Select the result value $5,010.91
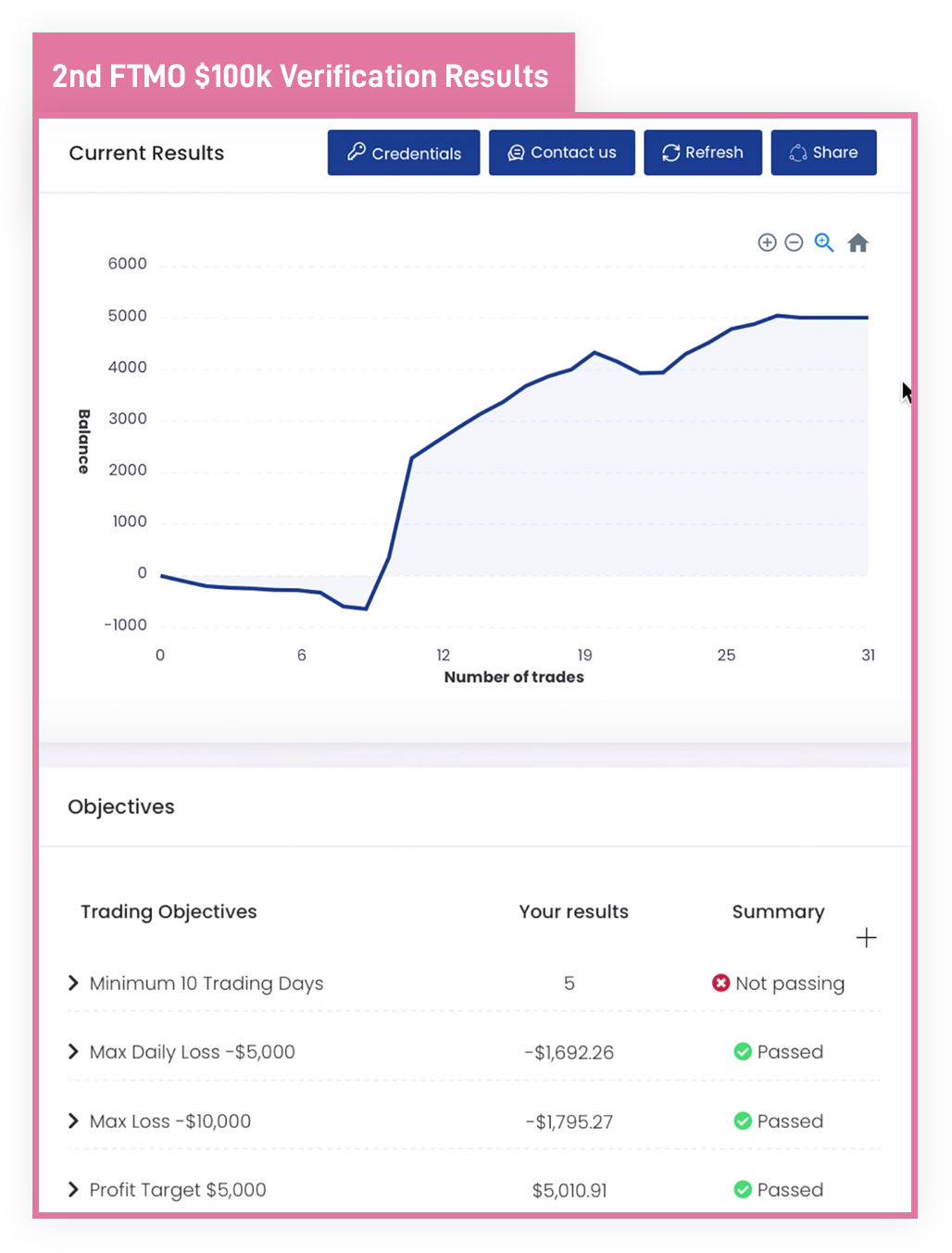Image resolution: width=952 pixels, height=1253 pixels. [x=570, y=1190]
